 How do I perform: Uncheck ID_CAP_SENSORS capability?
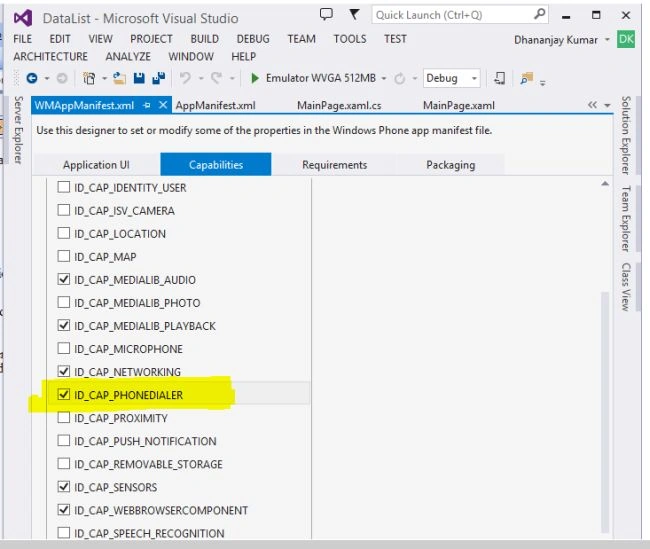pyautogui.click(x=63, y=486)
